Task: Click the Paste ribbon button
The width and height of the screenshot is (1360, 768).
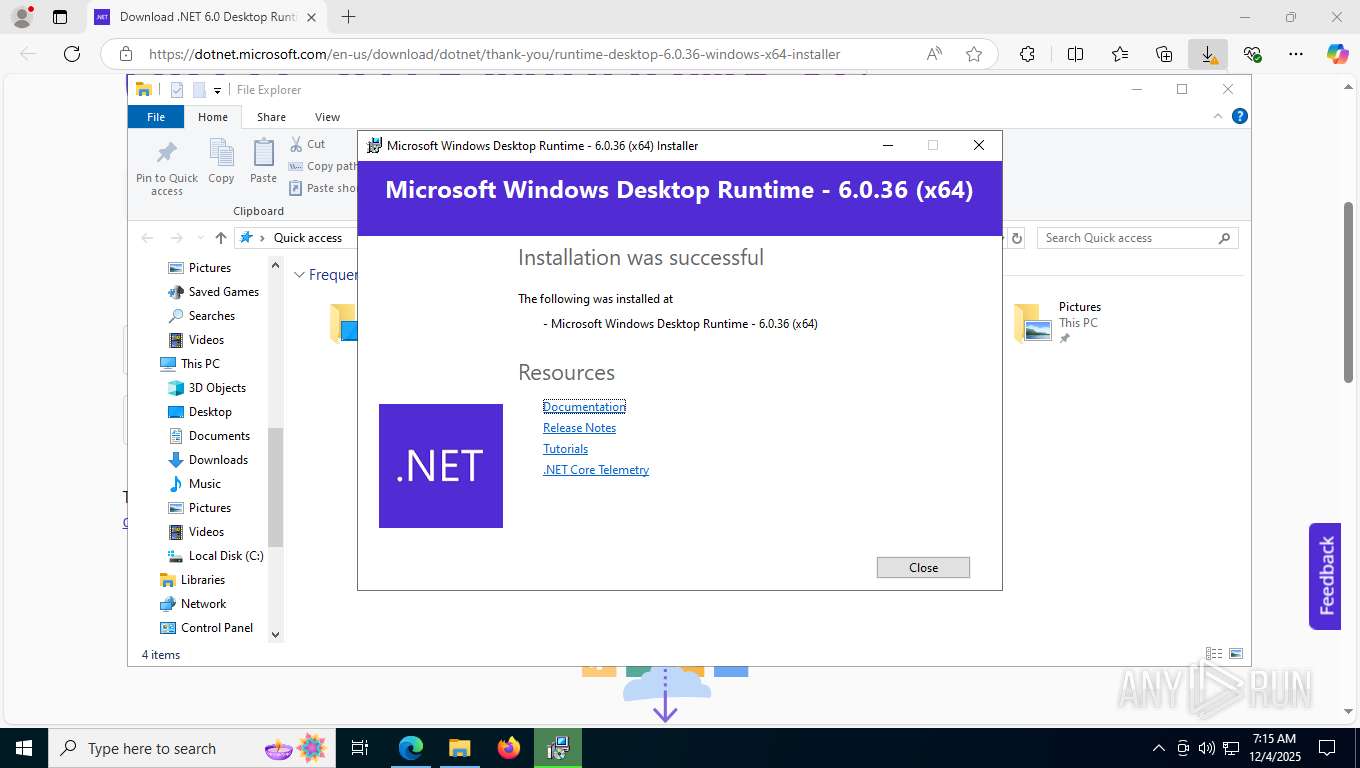Action: [x=263, y=162]
